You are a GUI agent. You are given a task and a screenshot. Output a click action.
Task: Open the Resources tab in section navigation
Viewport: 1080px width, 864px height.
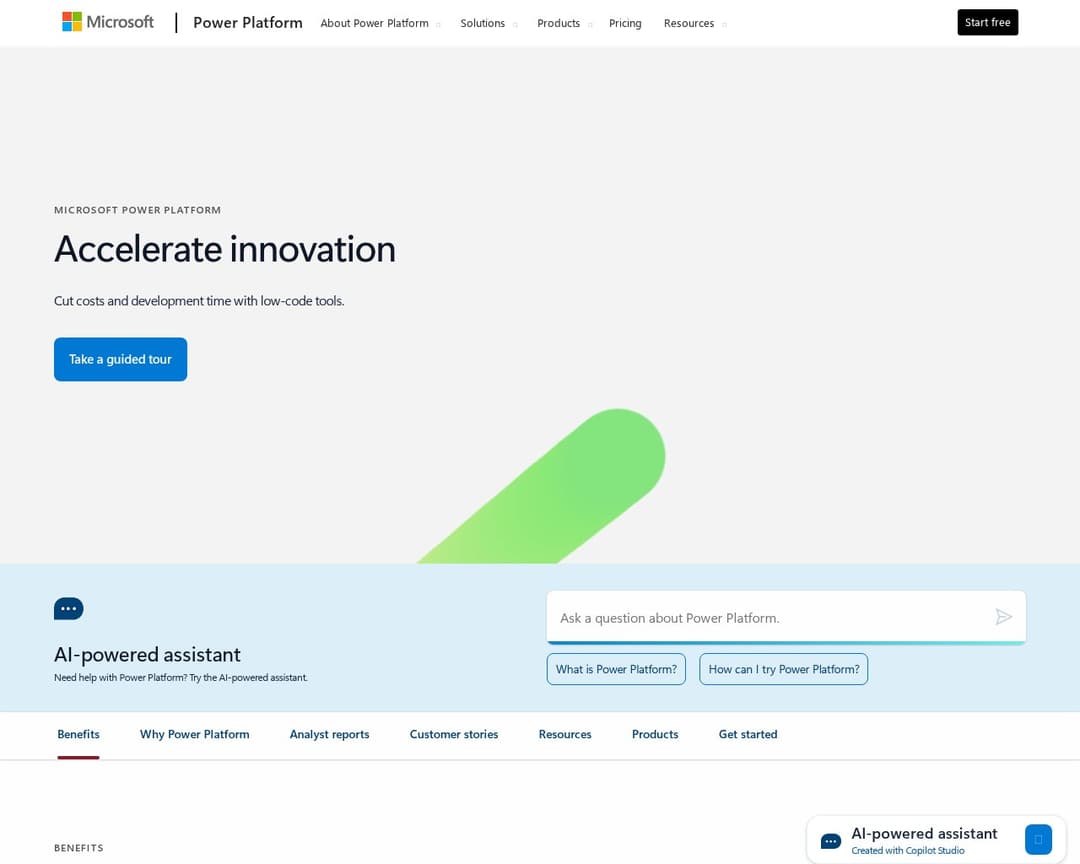[x=565, y=734]
